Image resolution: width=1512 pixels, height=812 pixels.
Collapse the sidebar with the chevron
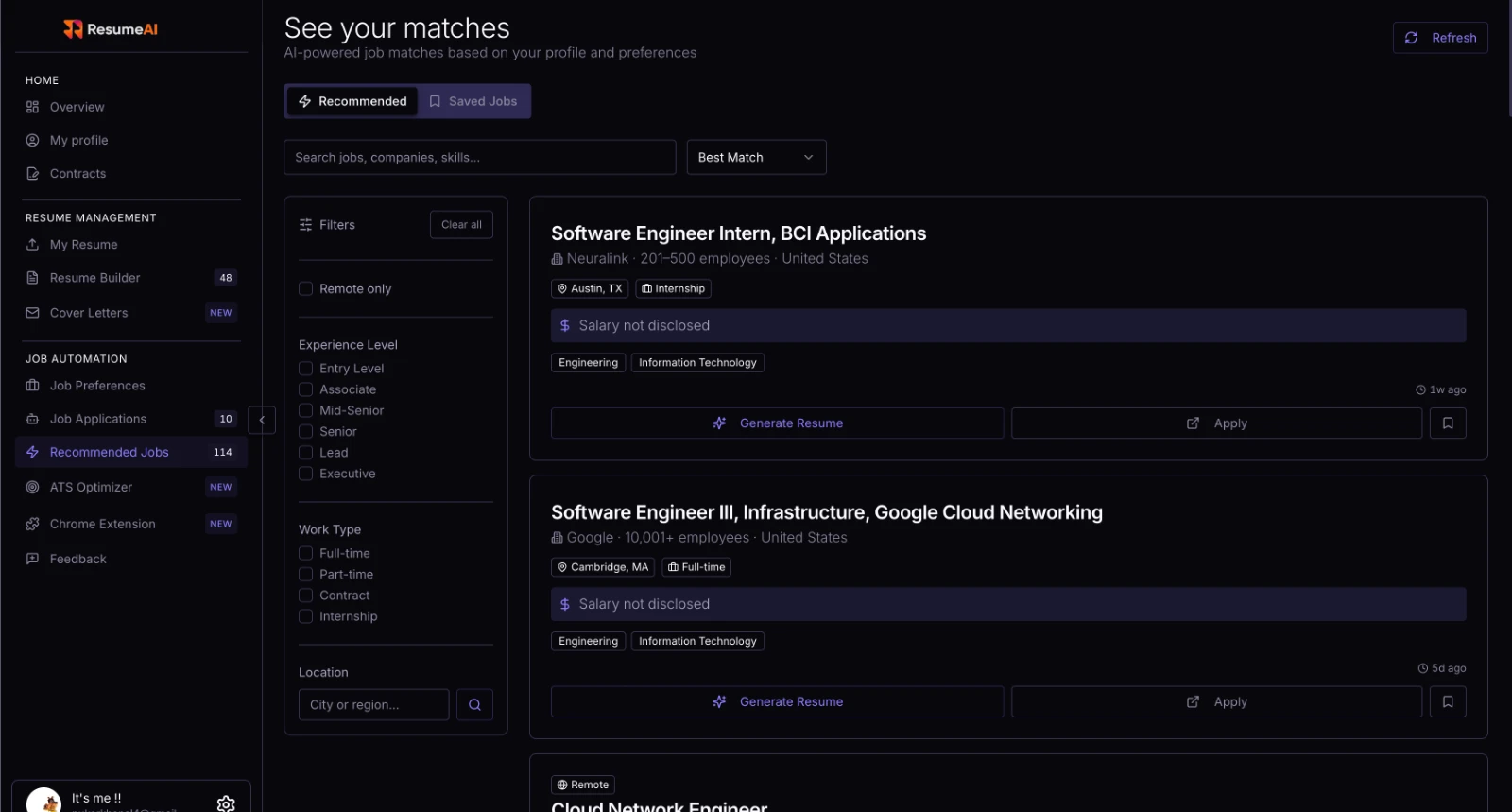tap(262, 420)
